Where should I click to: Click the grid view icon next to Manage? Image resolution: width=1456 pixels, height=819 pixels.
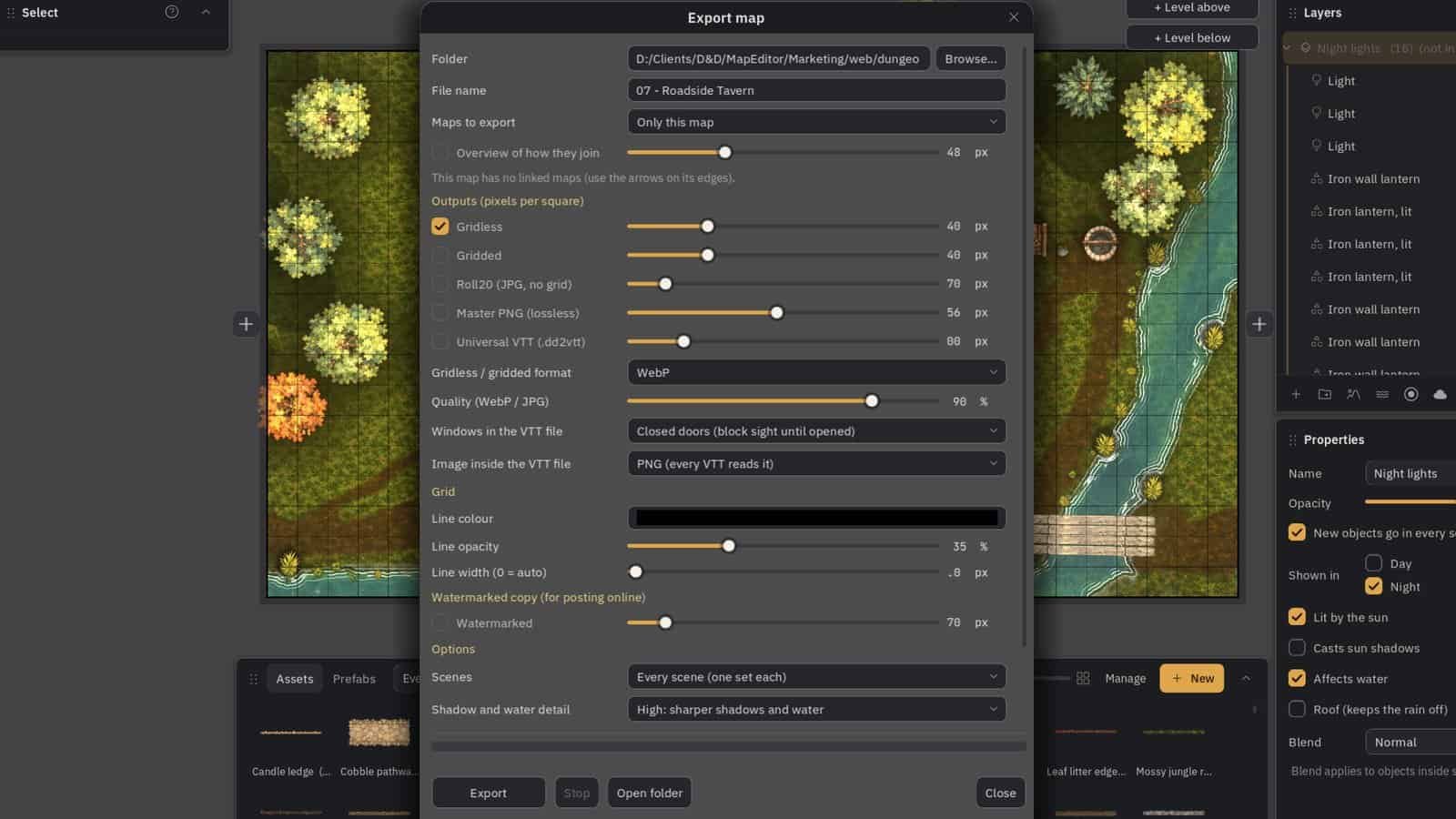[x=1083, y=678]
